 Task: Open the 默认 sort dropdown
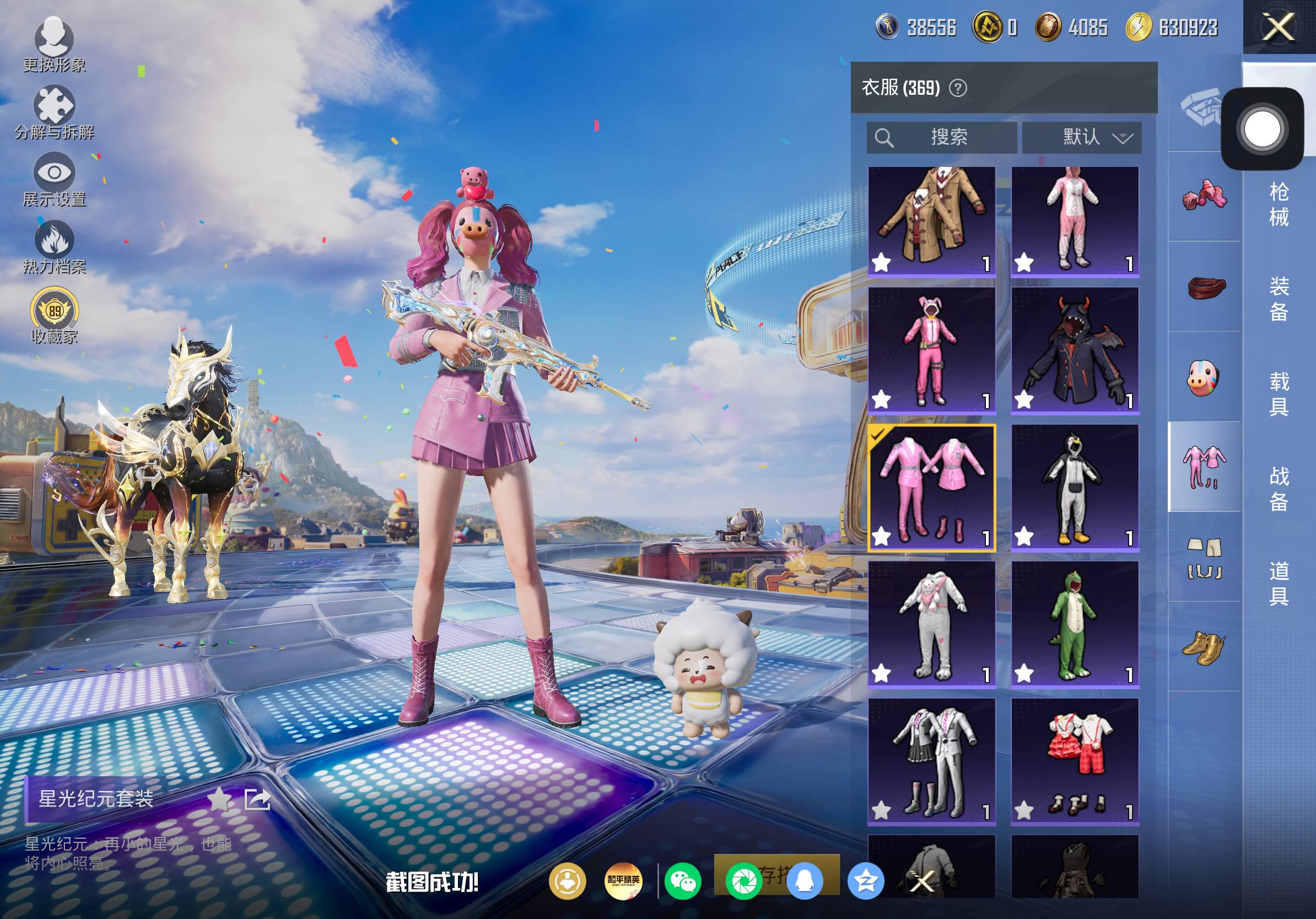click(x=1082, y=138)
